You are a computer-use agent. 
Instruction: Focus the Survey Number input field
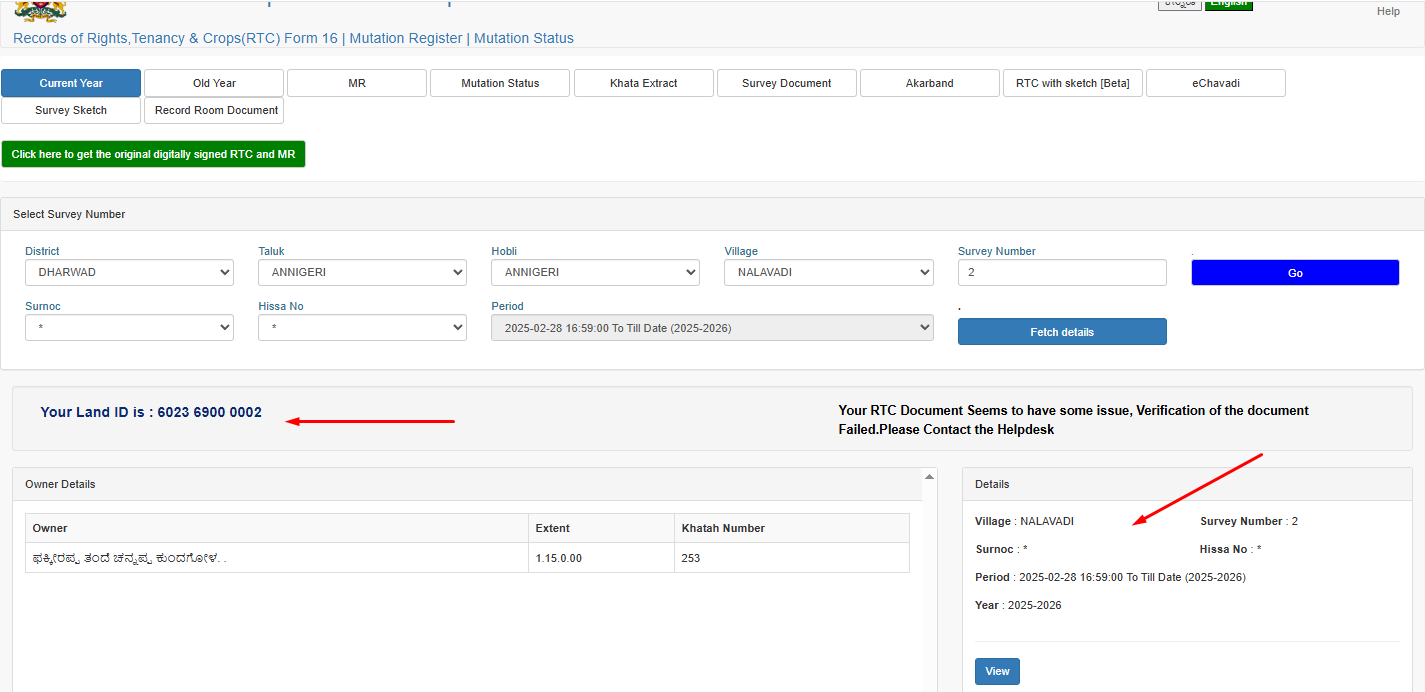[x=1062, y=272]
